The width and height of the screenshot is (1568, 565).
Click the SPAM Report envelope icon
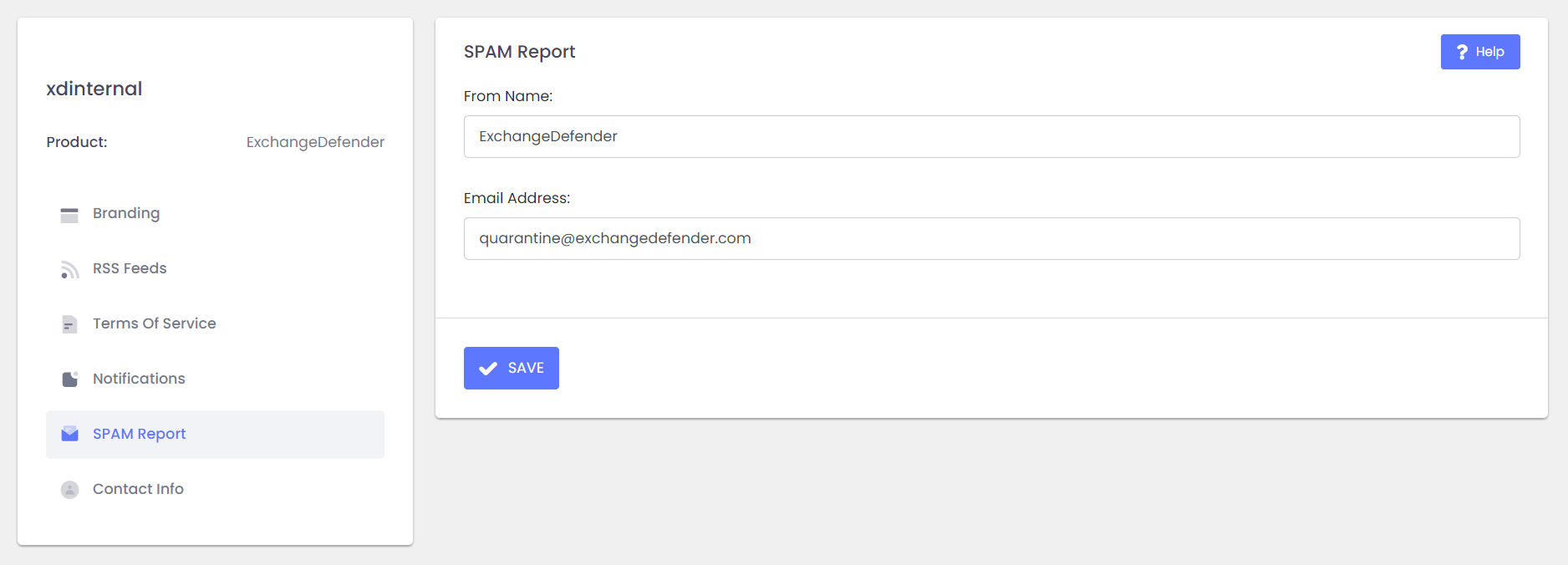click(x=69, y=434)
